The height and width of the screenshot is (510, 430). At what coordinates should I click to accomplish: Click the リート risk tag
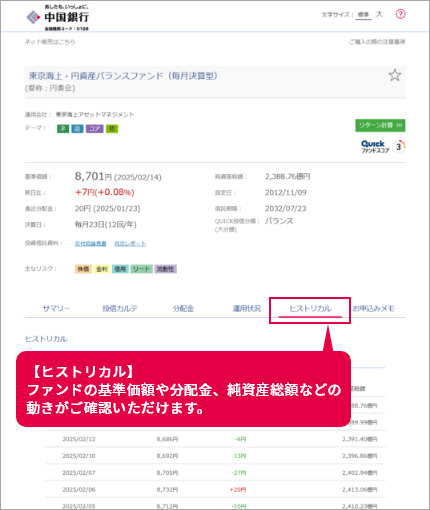coord(141,269)
